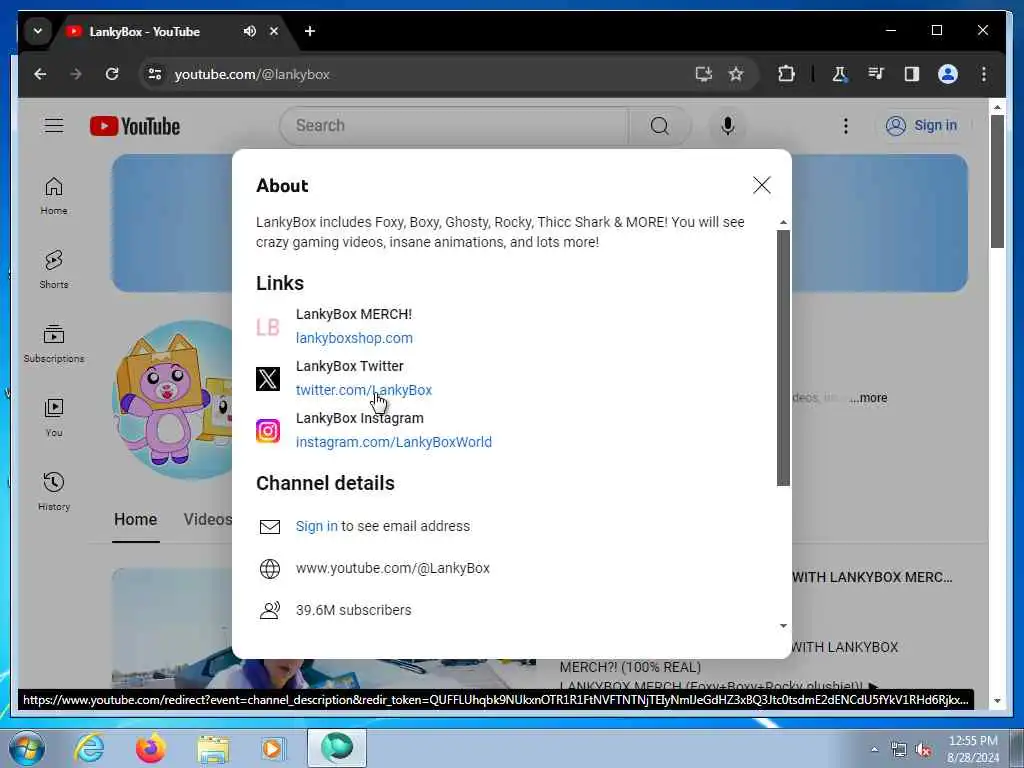Open the Windows Start button
Viewport: 1024px width, 768px height.
(x=27, y=748)
